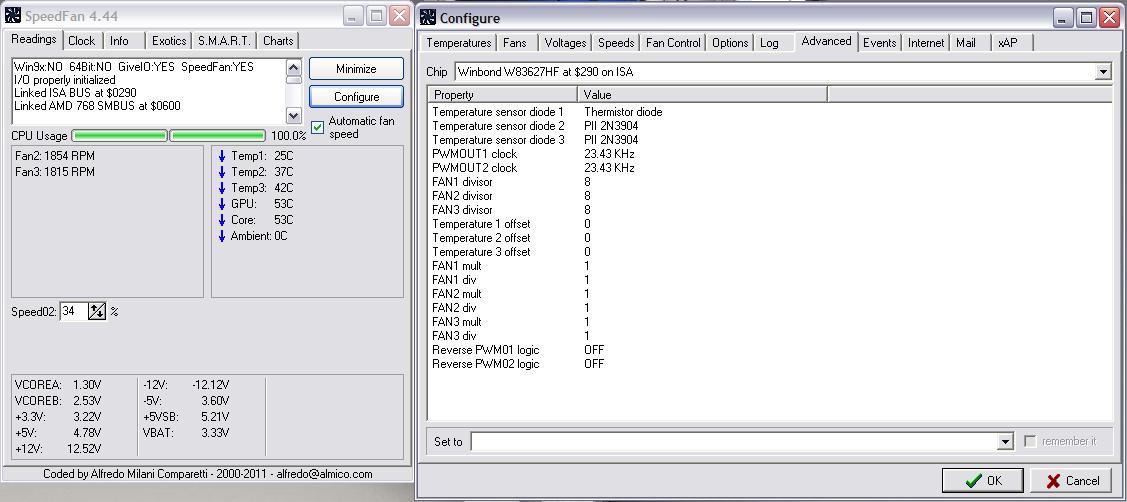
Task: Open the Internet tab in Configure
Action: point(926,43)
